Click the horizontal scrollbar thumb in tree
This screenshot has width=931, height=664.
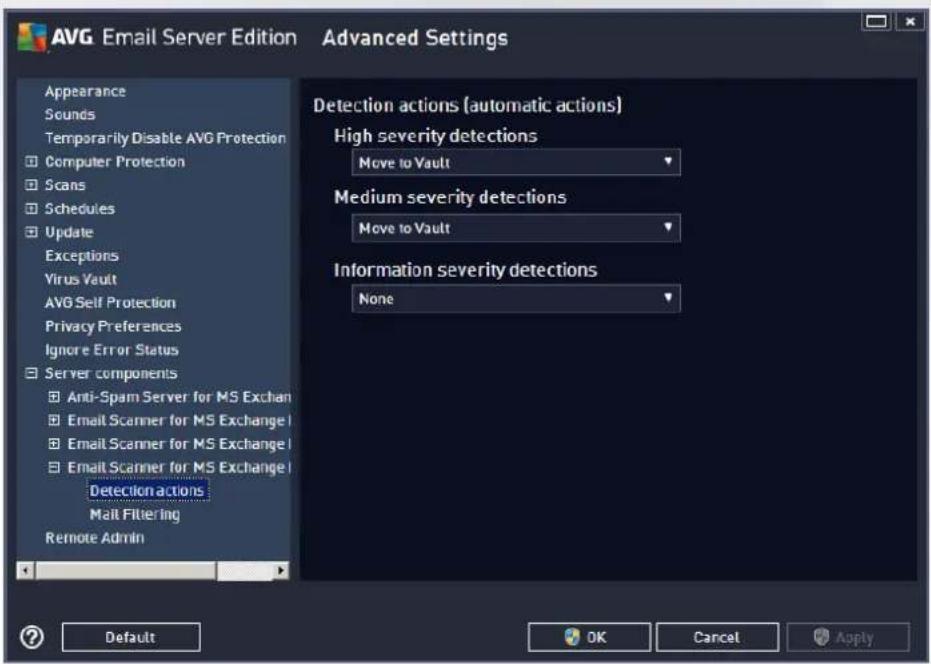click(x=126, y=571)
